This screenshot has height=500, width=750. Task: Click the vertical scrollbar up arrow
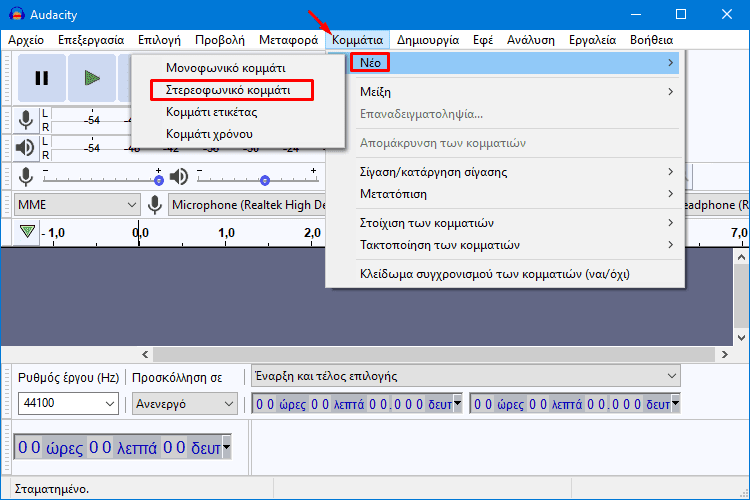[741, 257]
